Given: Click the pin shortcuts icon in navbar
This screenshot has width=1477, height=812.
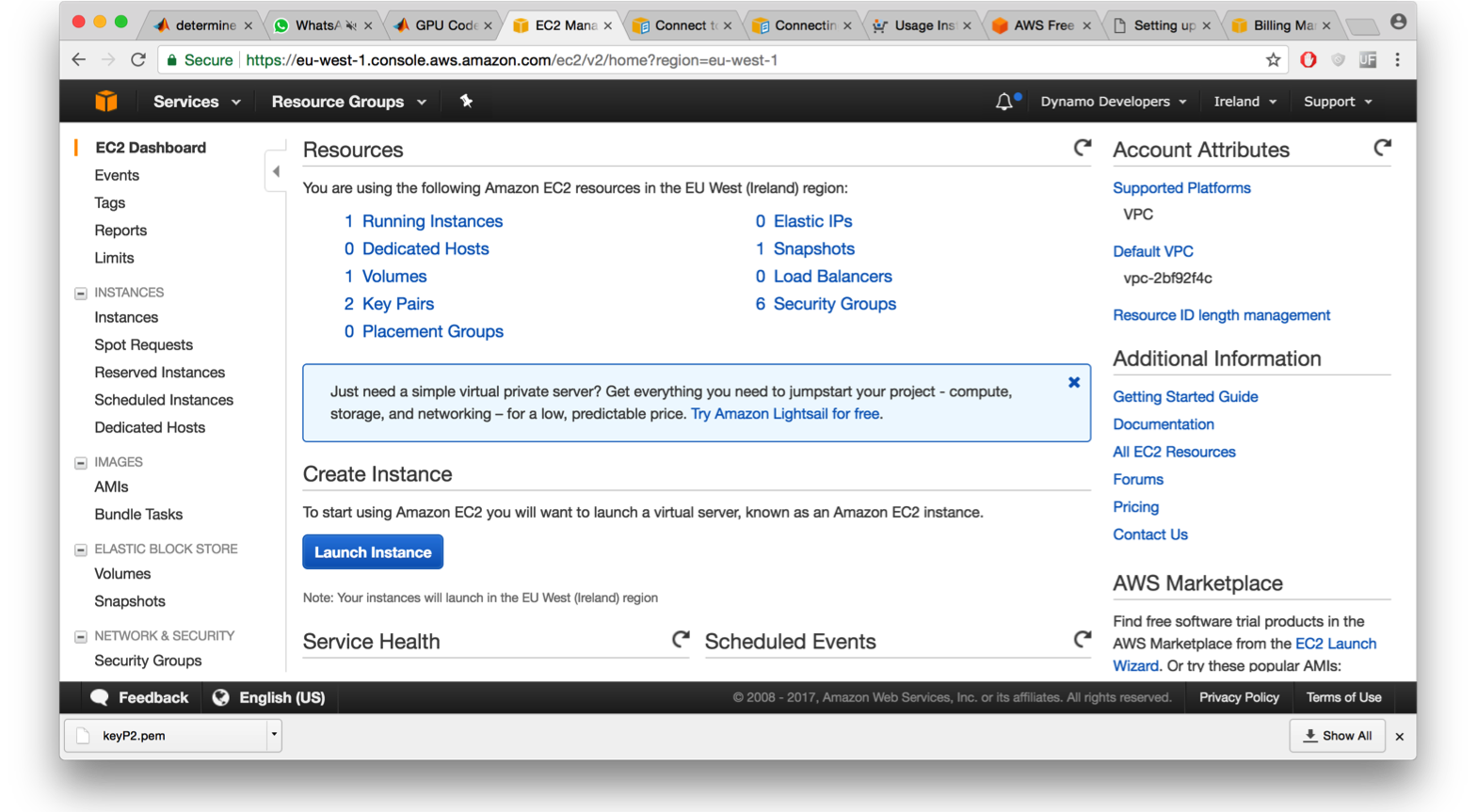Looking at the screenshot, I should point(466,101).
